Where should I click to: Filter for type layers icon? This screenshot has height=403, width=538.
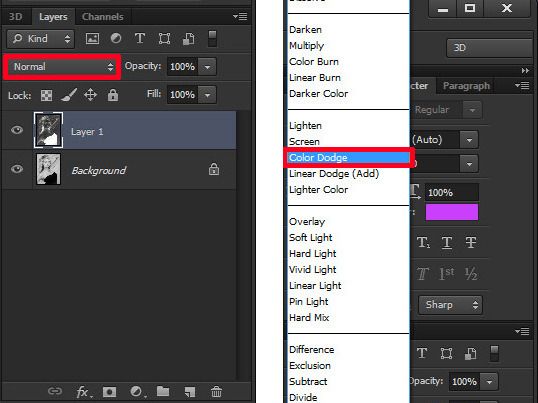point(140,38)
